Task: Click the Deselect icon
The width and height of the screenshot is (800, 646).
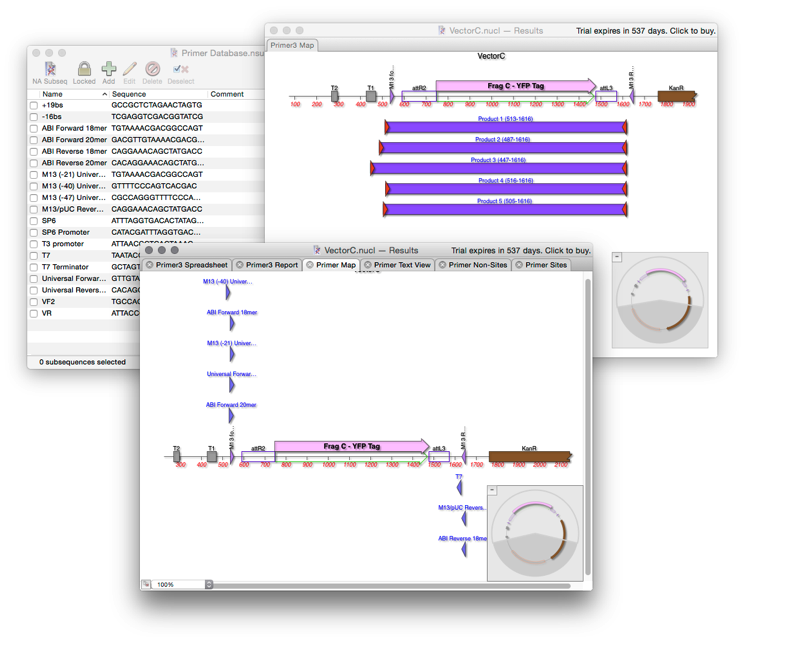Action: (178, 70)
